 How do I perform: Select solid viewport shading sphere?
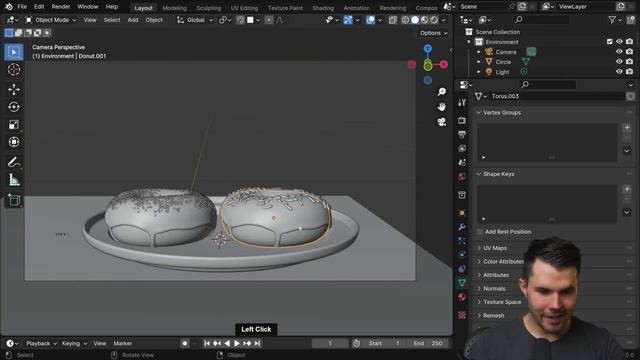click(x=415, y=20)
